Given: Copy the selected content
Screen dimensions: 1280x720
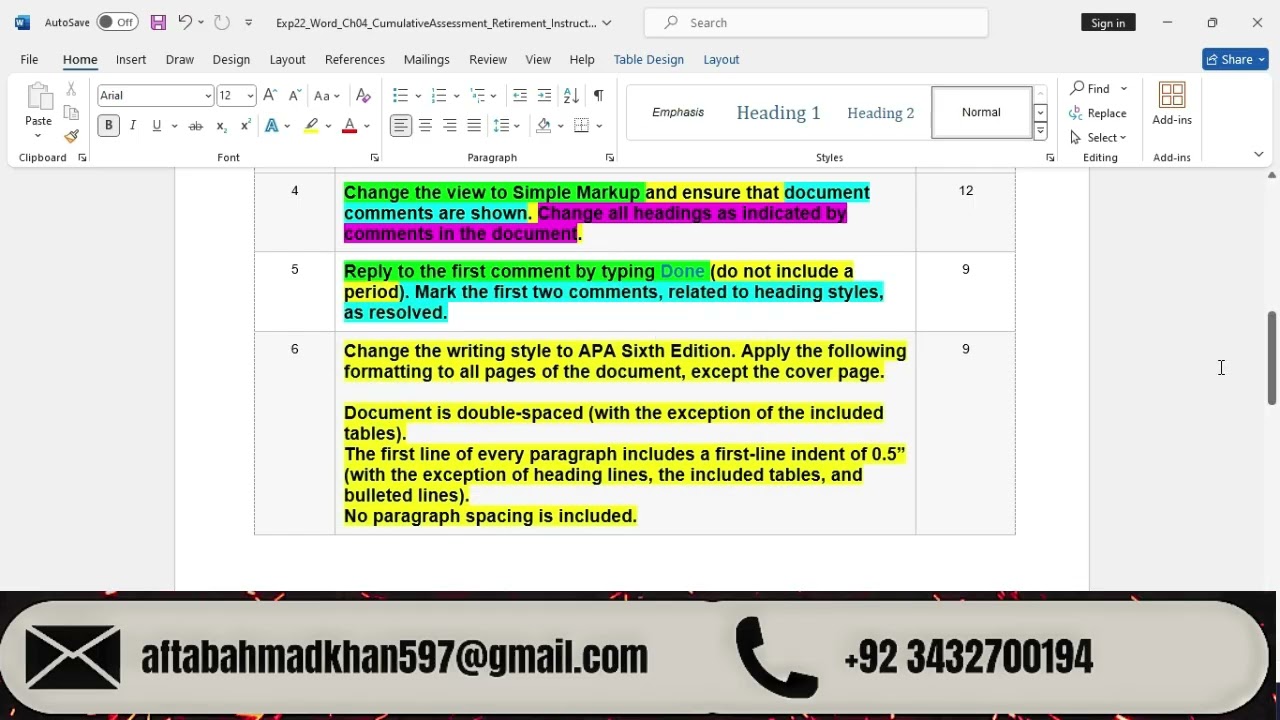Looking at the screenshot, I should (71, 113).
